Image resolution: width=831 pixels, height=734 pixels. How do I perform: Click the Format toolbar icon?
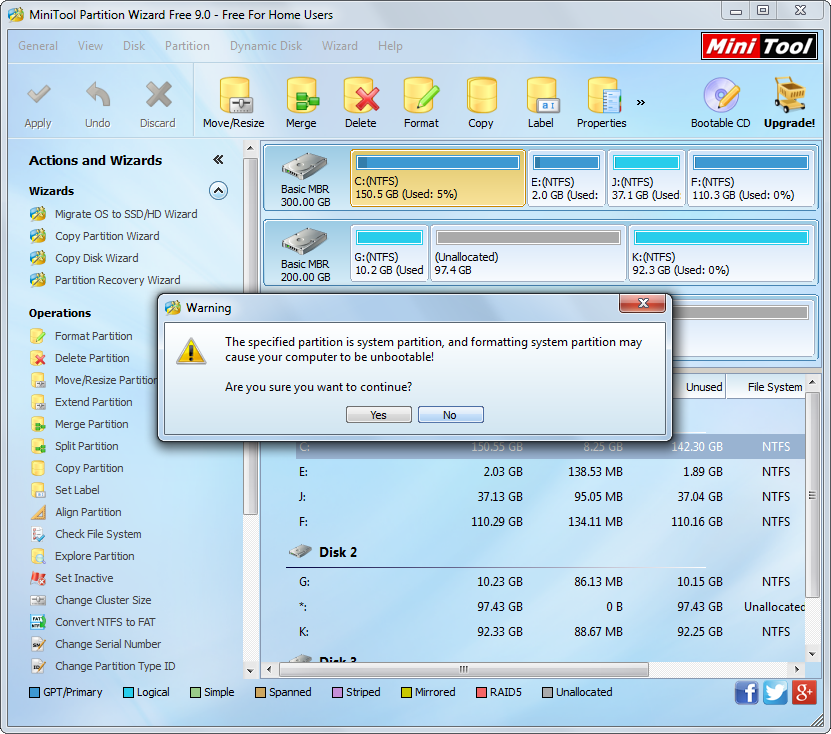tap(421, 95)
